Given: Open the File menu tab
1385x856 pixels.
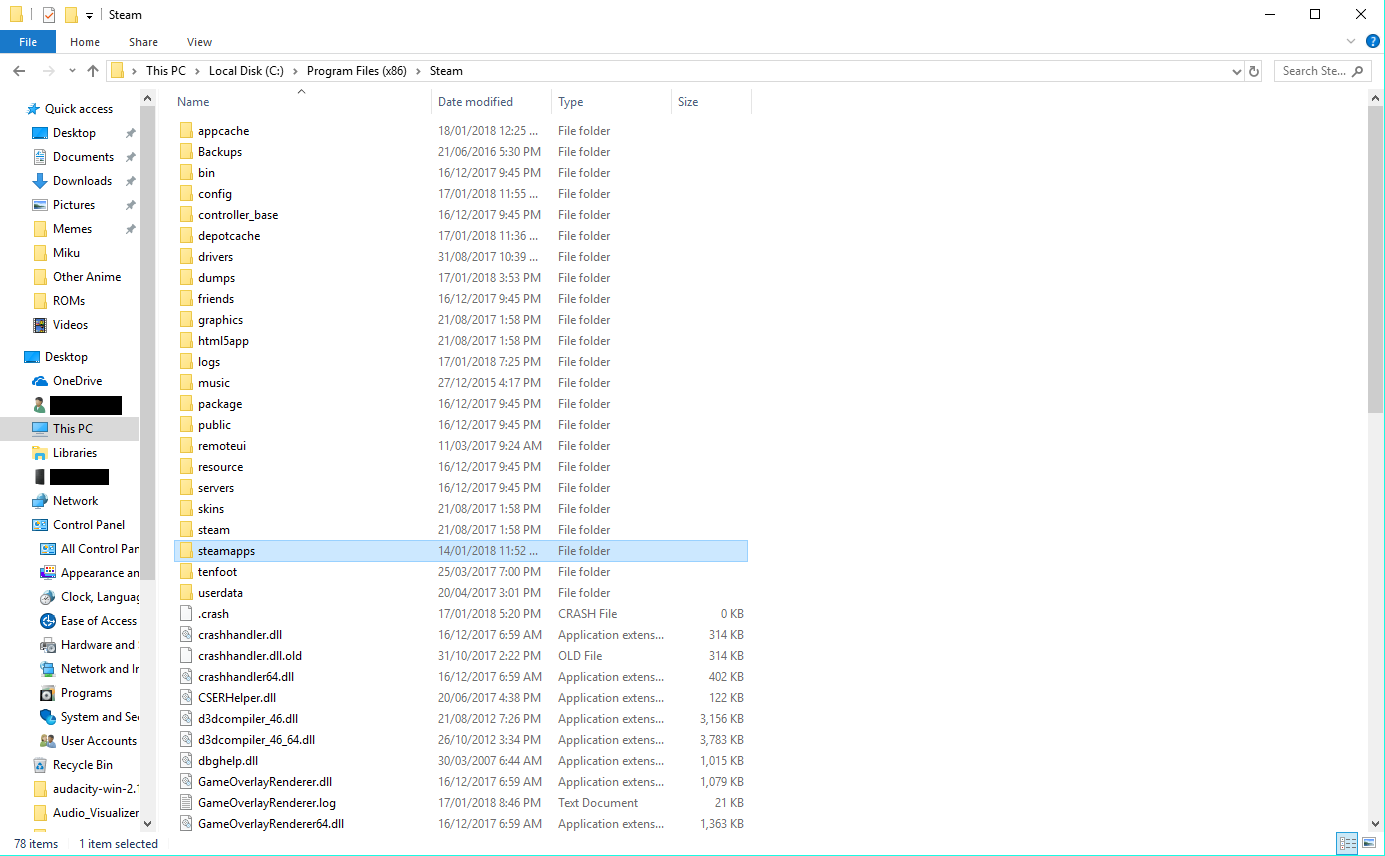Looking at the screenshot, I should pos(28,42).
